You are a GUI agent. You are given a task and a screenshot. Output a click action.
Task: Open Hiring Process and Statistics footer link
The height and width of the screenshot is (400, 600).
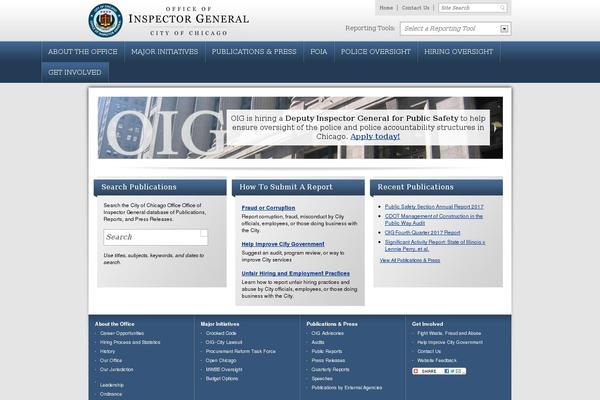[x=130, y=342]
